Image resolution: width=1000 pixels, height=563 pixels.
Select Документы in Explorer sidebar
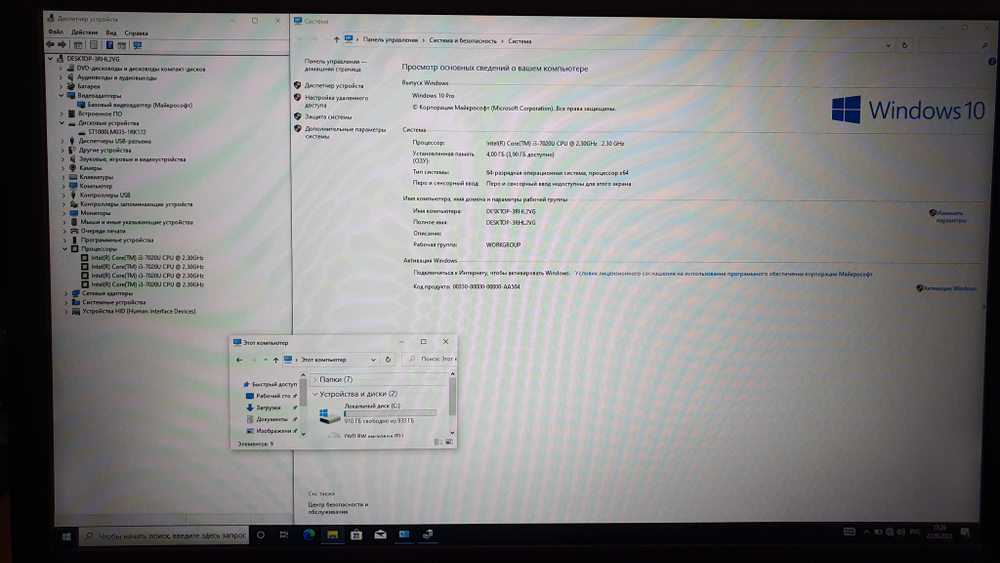point(272,419)
